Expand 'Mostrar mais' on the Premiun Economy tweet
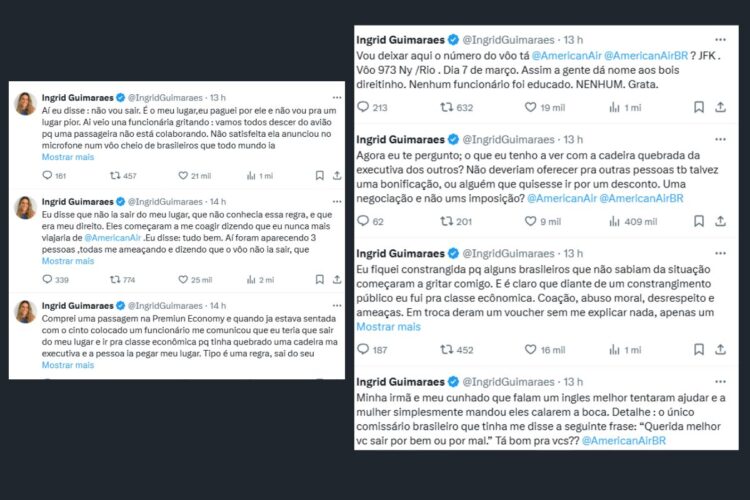This screenshot has height=500, width=750. 68,365
